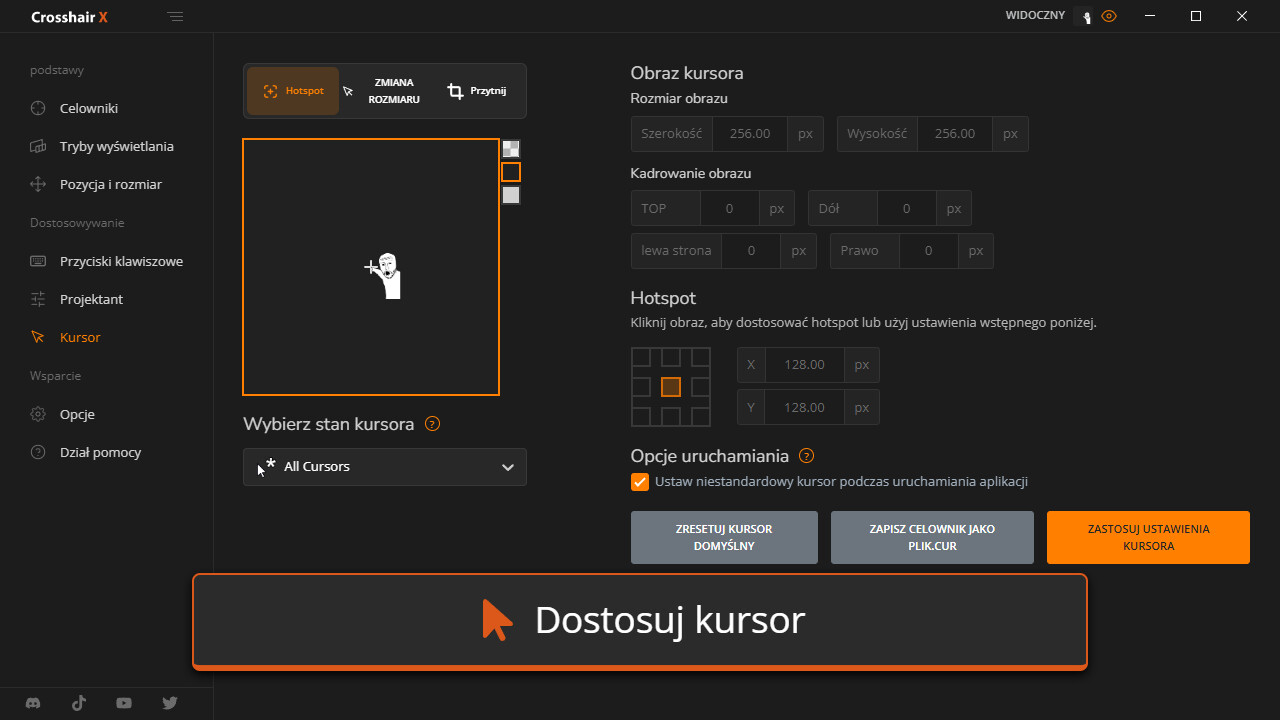Screen dimensions: 1280x720
Task: Open the Celowniki section in the sidebar
Action: click(x=89, y=108)
